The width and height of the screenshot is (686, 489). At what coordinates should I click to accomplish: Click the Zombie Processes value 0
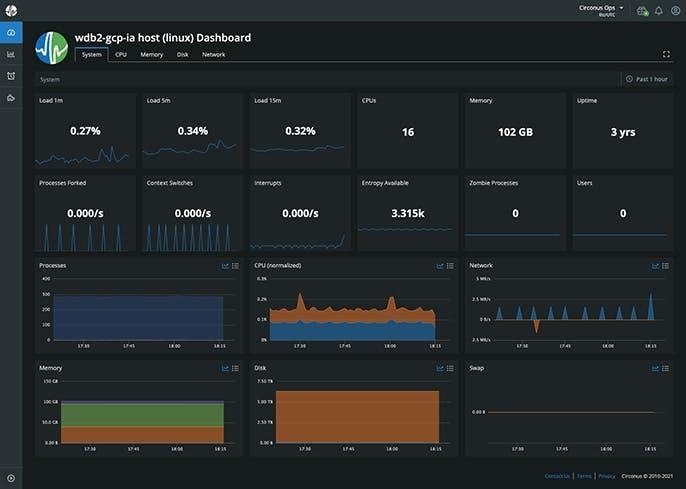[515, 213]
